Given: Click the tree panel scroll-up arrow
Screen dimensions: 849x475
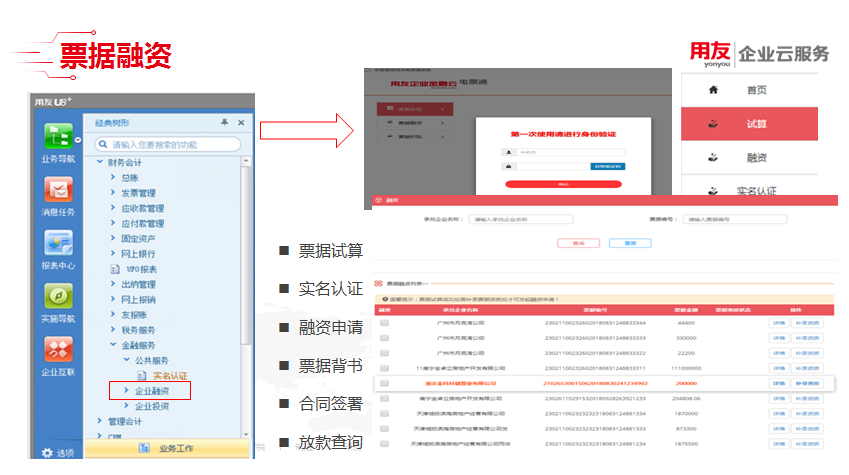Looking at the screenshot, I should (246, 161).
